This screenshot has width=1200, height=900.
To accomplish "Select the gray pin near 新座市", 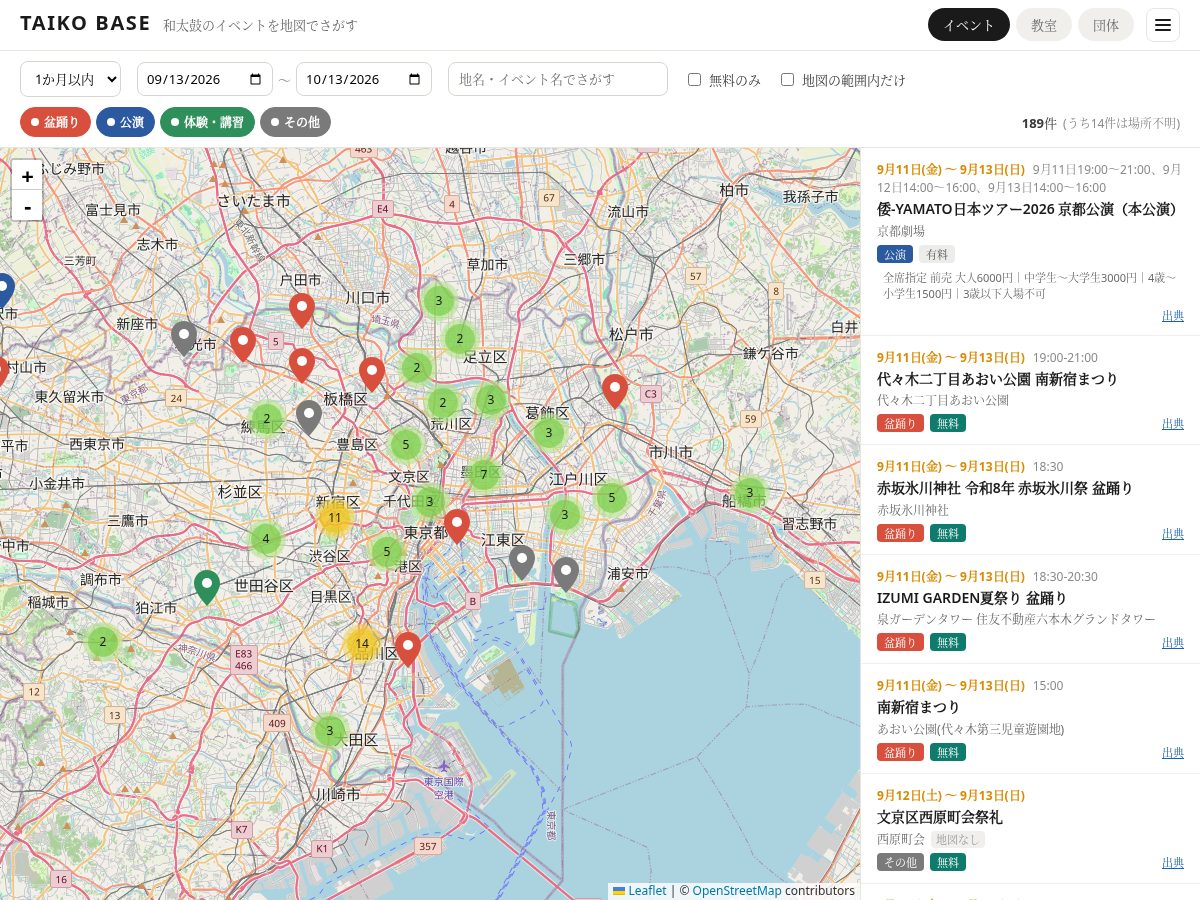I will pos(183,338).
